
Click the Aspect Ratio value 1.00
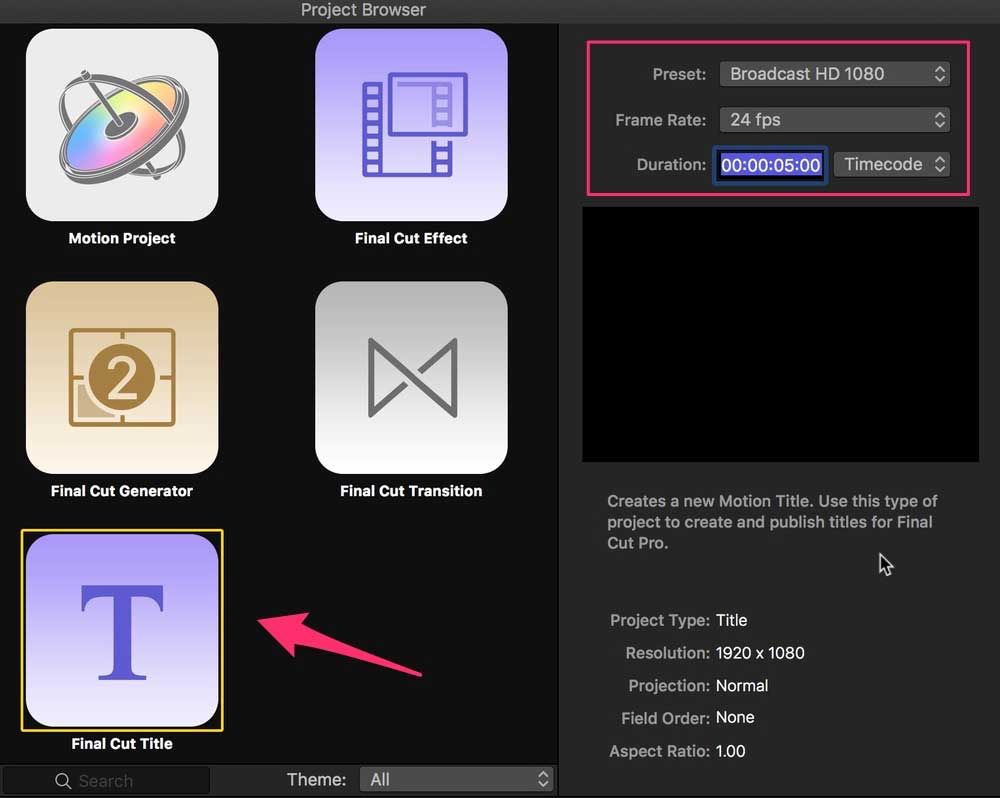(730, 751)
